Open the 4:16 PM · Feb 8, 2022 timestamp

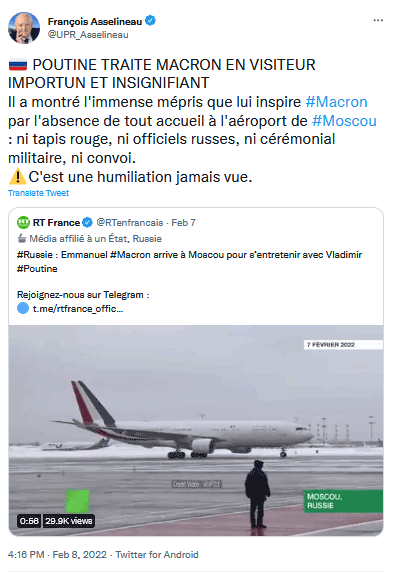[x=57, y=555]
